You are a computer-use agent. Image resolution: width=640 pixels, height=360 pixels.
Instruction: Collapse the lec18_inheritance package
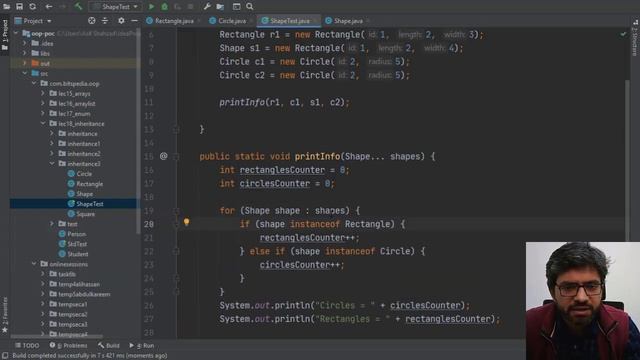tap(43, 123)
